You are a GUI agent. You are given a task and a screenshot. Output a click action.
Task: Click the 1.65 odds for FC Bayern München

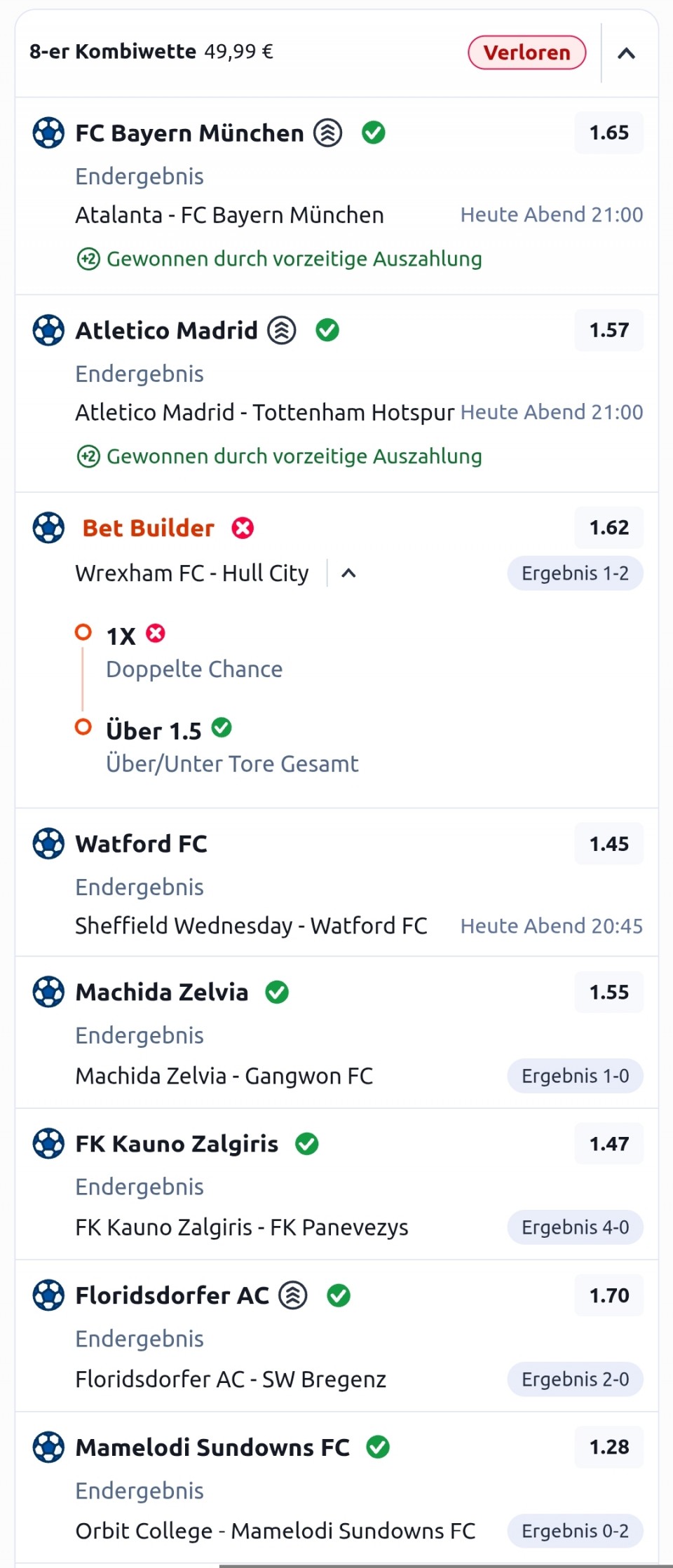click(x=609, y=132)
